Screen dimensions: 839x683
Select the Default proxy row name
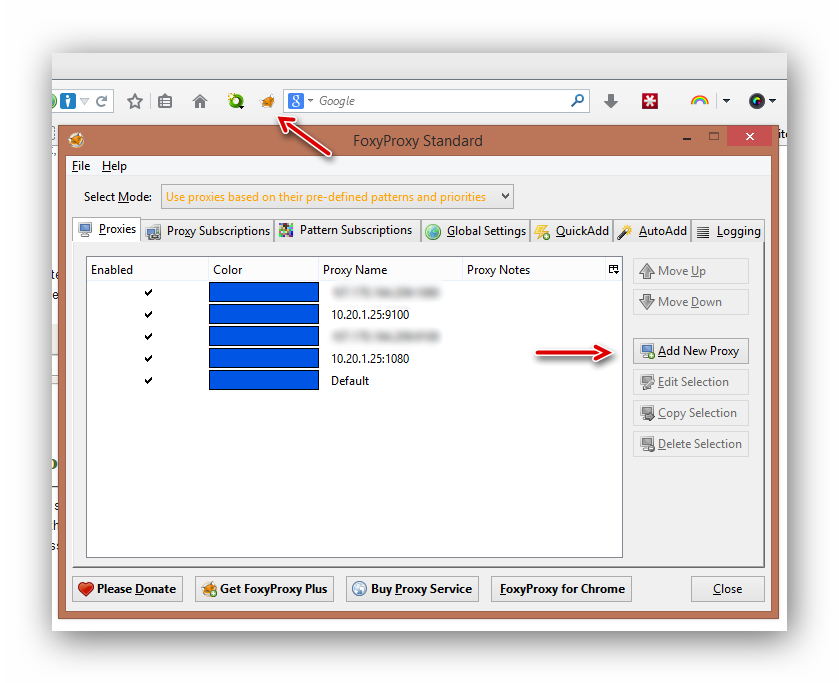pos(350,381)
